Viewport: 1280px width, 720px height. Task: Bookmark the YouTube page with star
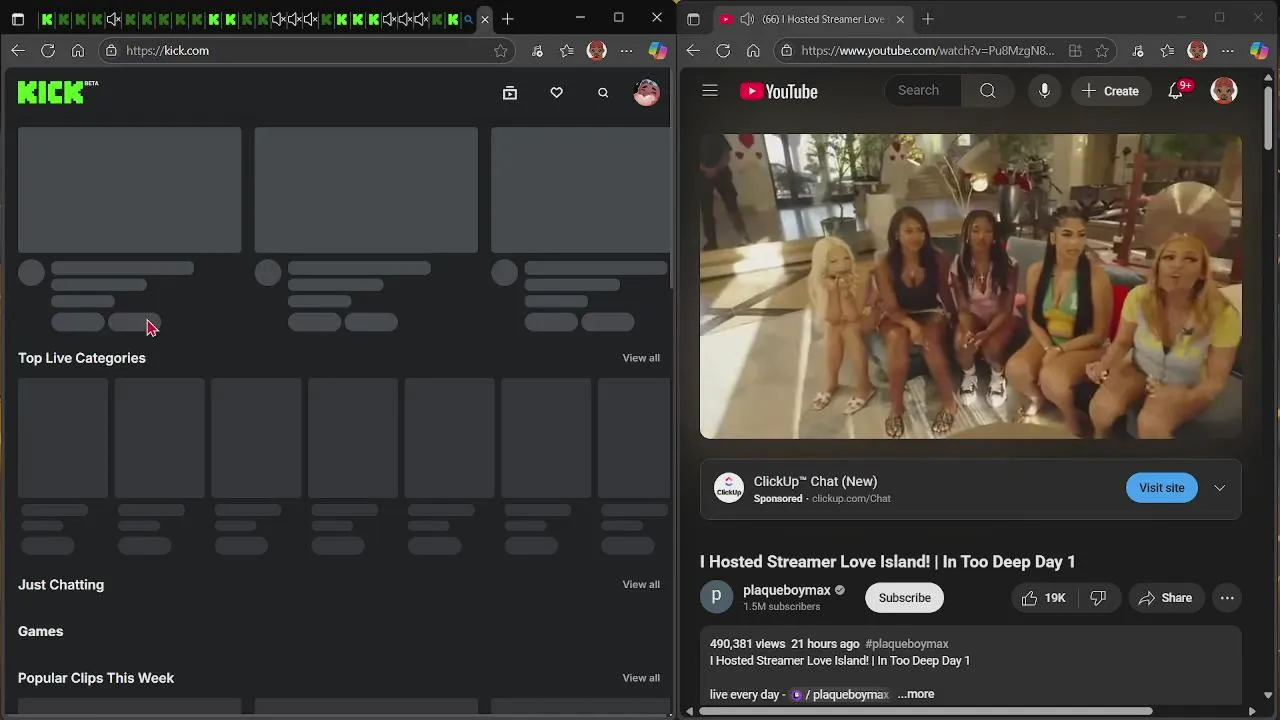pos(1101,50)
